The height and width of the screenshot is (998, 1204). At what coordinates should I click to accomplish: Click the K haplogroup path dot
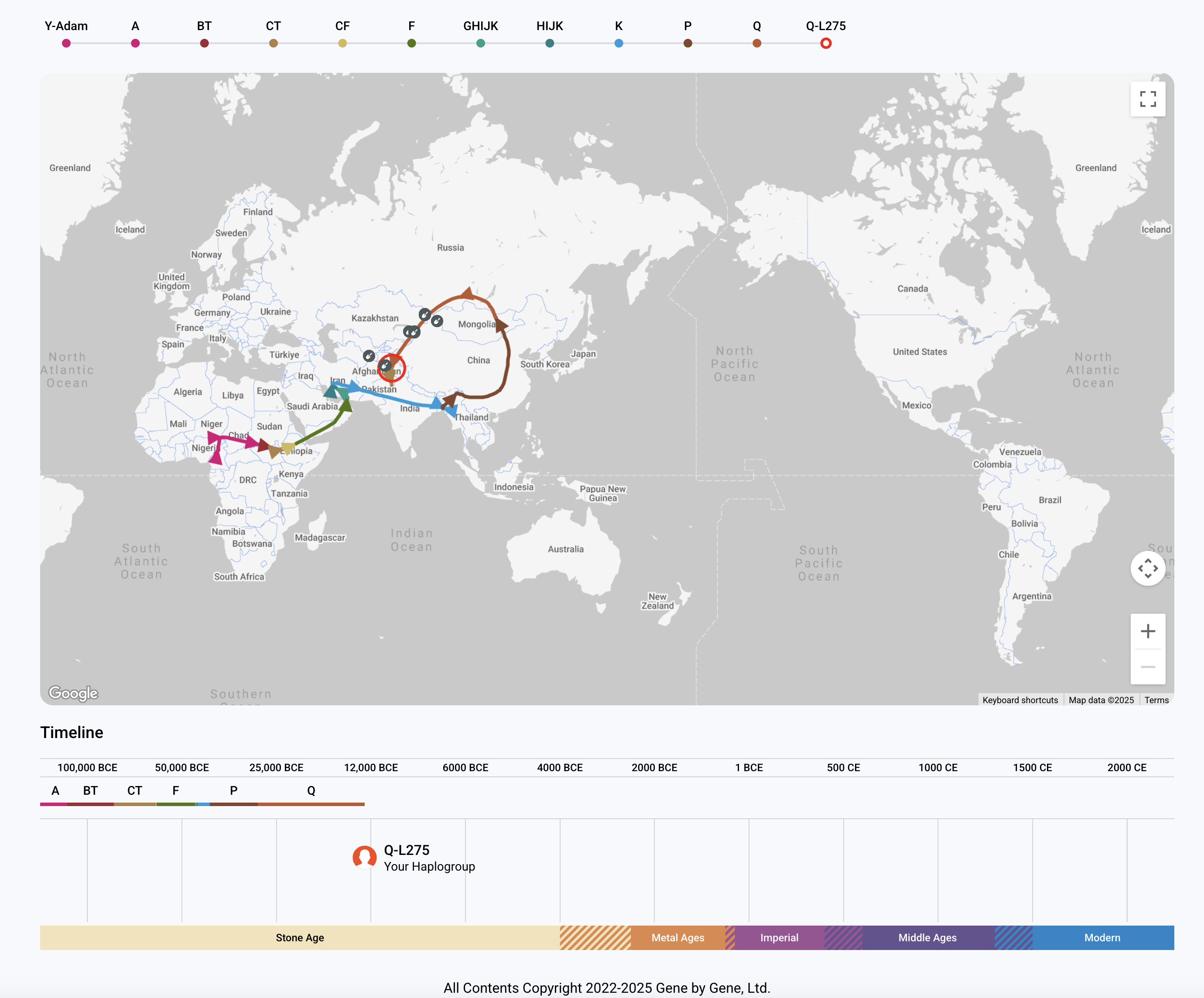coord(619,43)
